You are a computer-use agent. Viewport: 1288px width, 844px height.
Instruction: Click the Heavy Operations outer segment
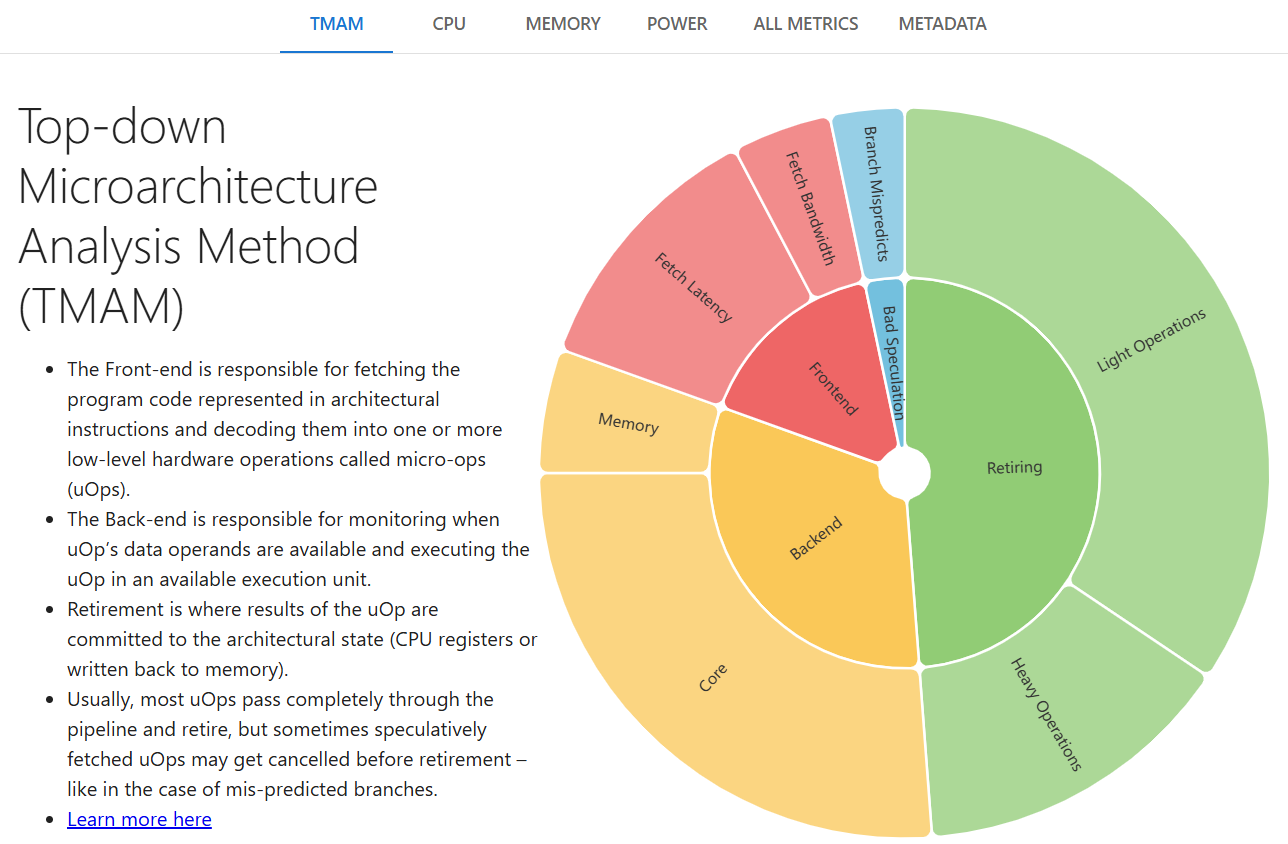click(x=1045, y=715)
